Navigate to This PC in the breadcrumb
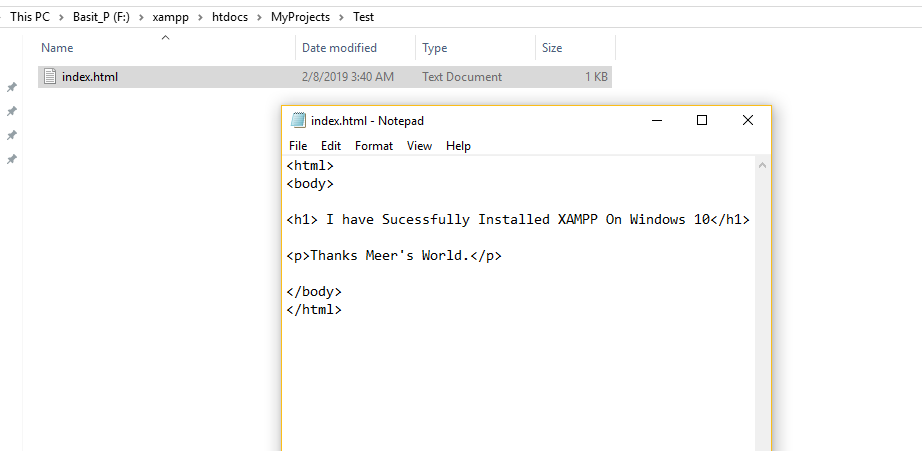Viewport: 922px width, 451px height. [30, 17]
